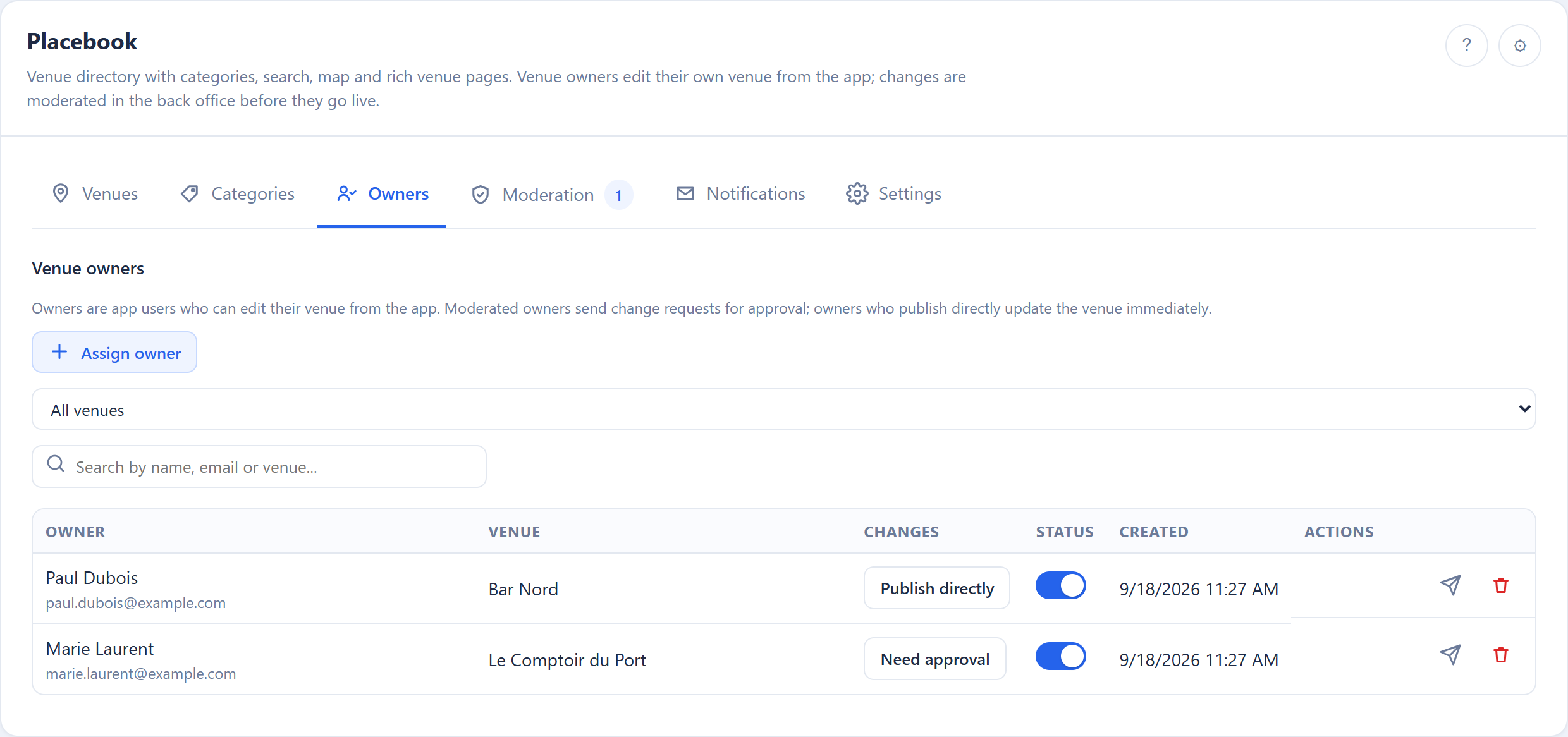
Task: Open the Moderation tab
Action: coord(551,195)
